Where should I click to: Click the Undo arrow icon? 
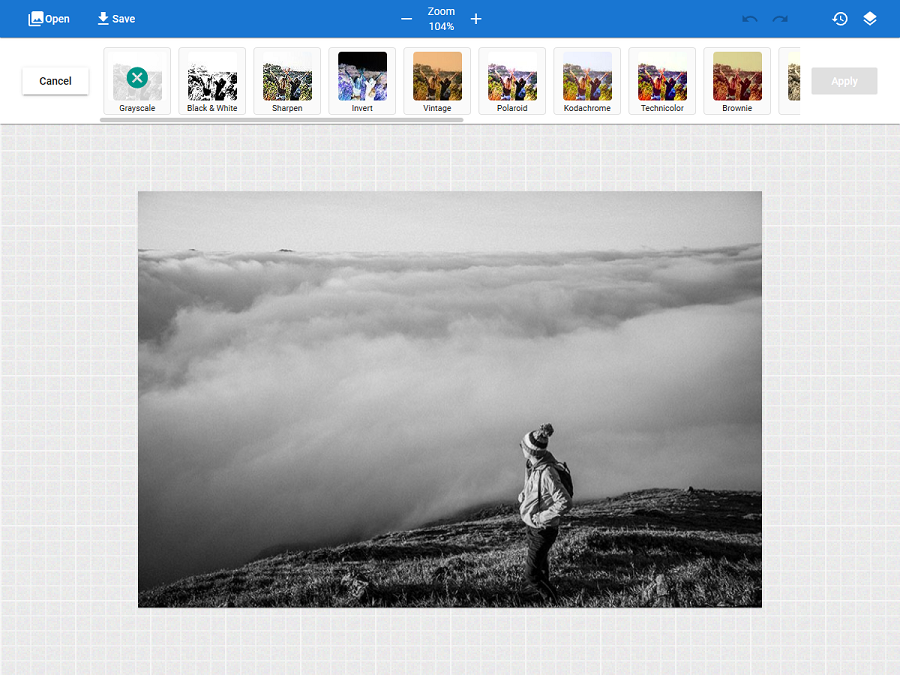tap(750, 18)
